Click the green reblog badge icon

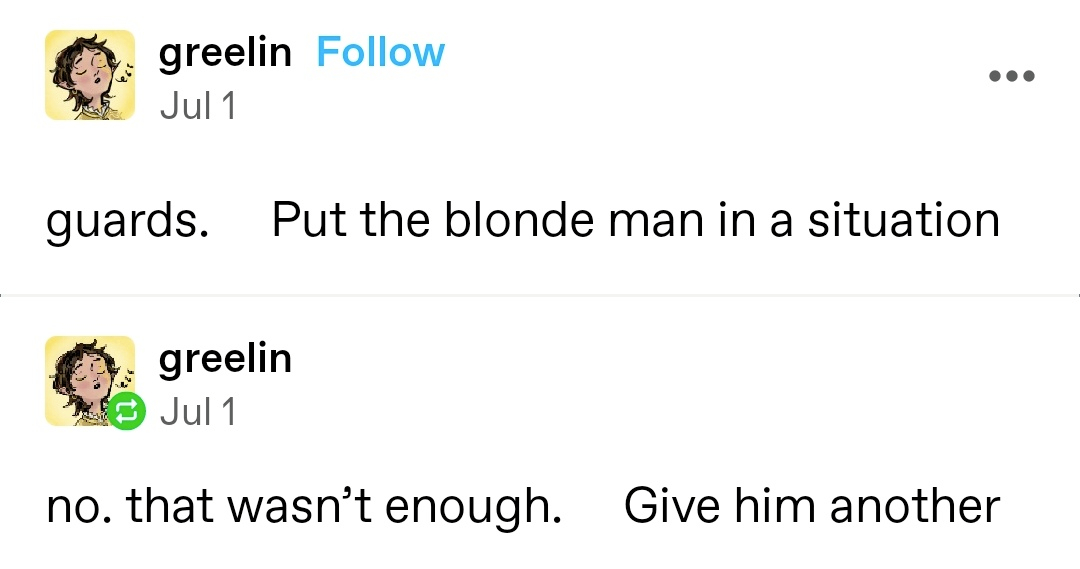click(x=126, y=411)
